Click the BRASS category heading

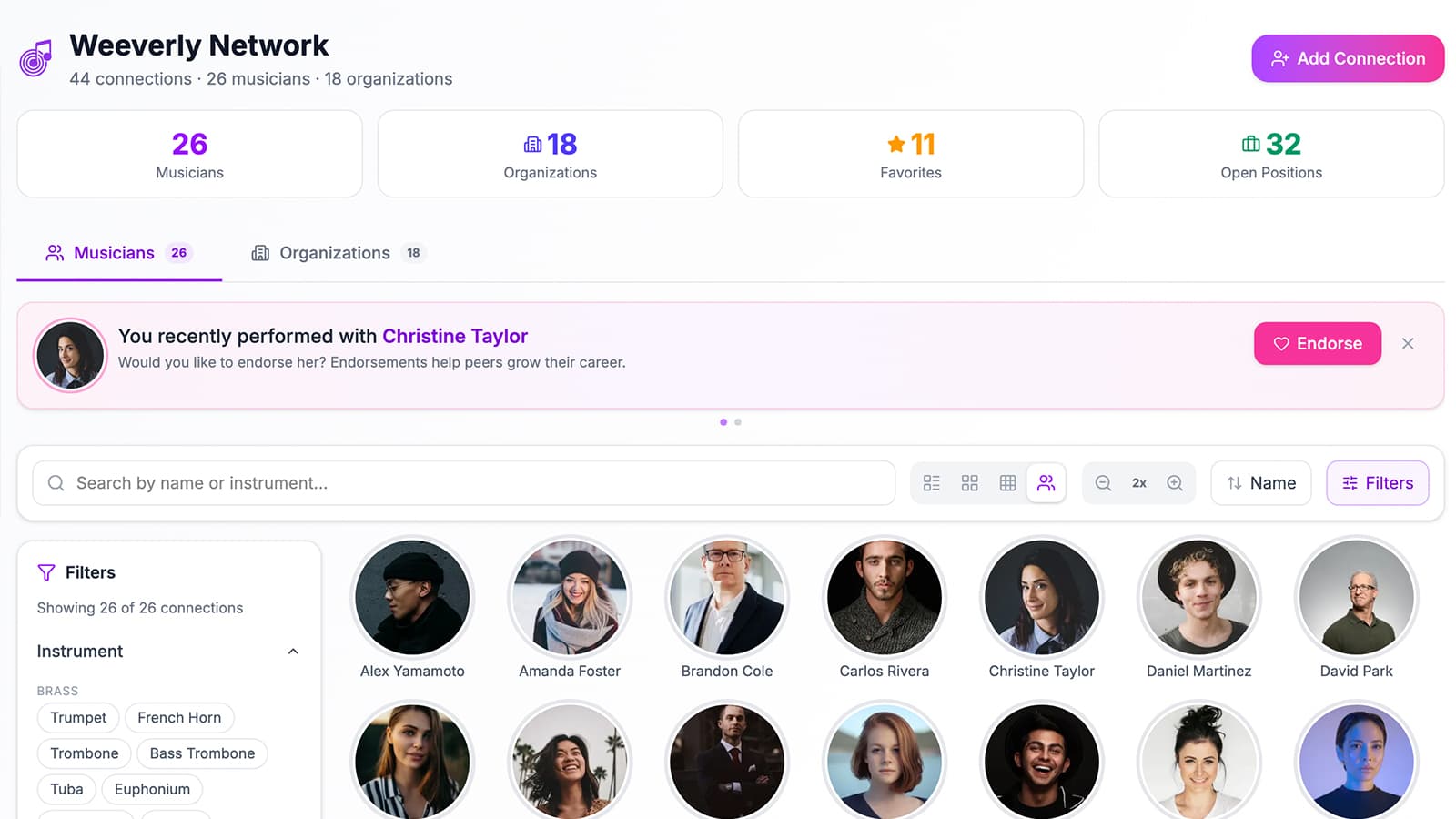[57, 691]
